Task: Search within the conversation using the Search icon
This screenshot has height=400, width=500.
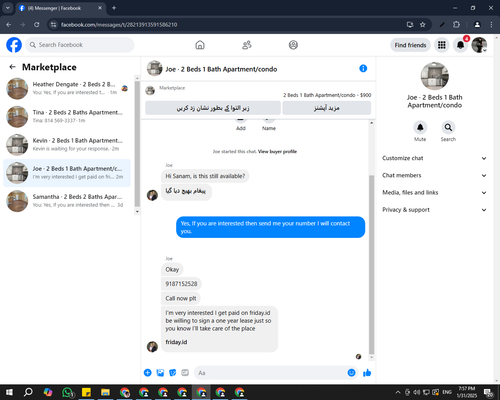Action: click(448, 127)
